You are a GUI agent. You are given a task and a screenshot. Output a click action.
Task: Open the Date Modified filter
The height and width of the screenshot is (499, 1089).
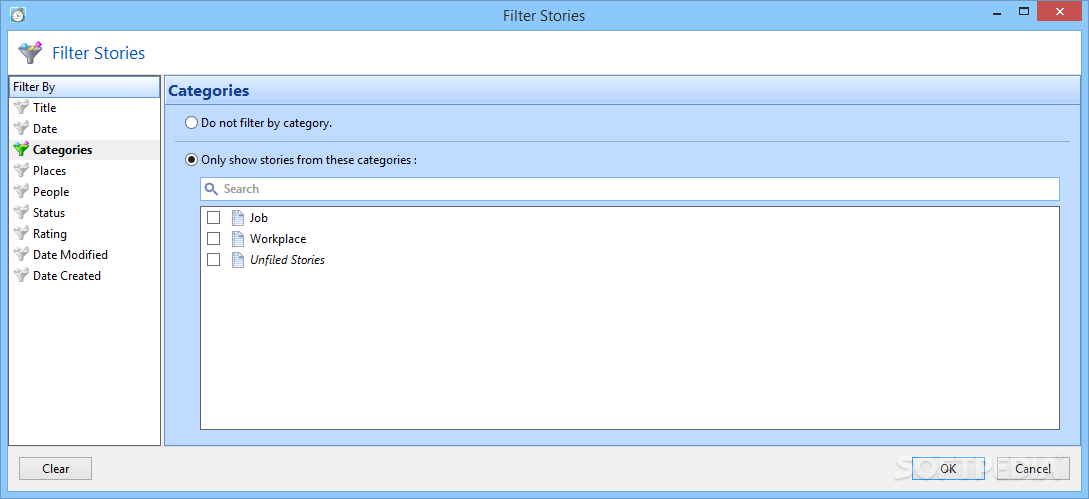(x=85, y=255)
